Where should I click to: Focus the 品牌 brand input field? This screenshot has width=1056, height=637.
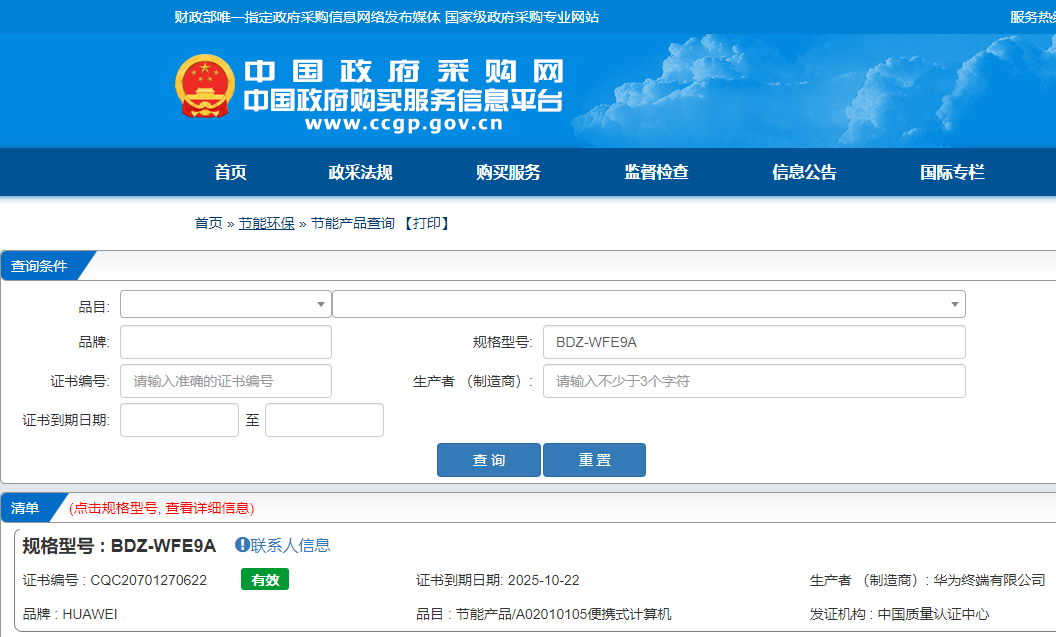click(x=226, y=342)
